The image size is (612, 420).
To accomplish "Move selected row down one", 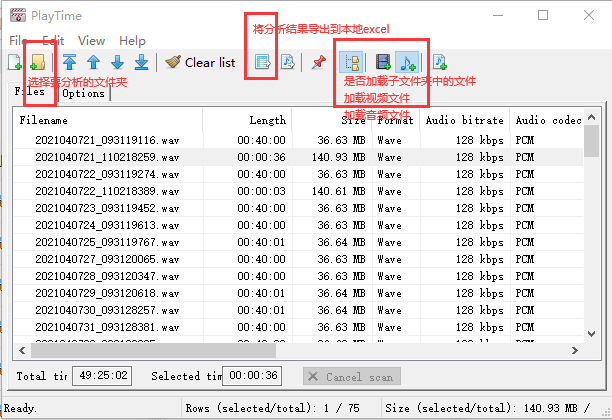I will [x=117, y=62].
